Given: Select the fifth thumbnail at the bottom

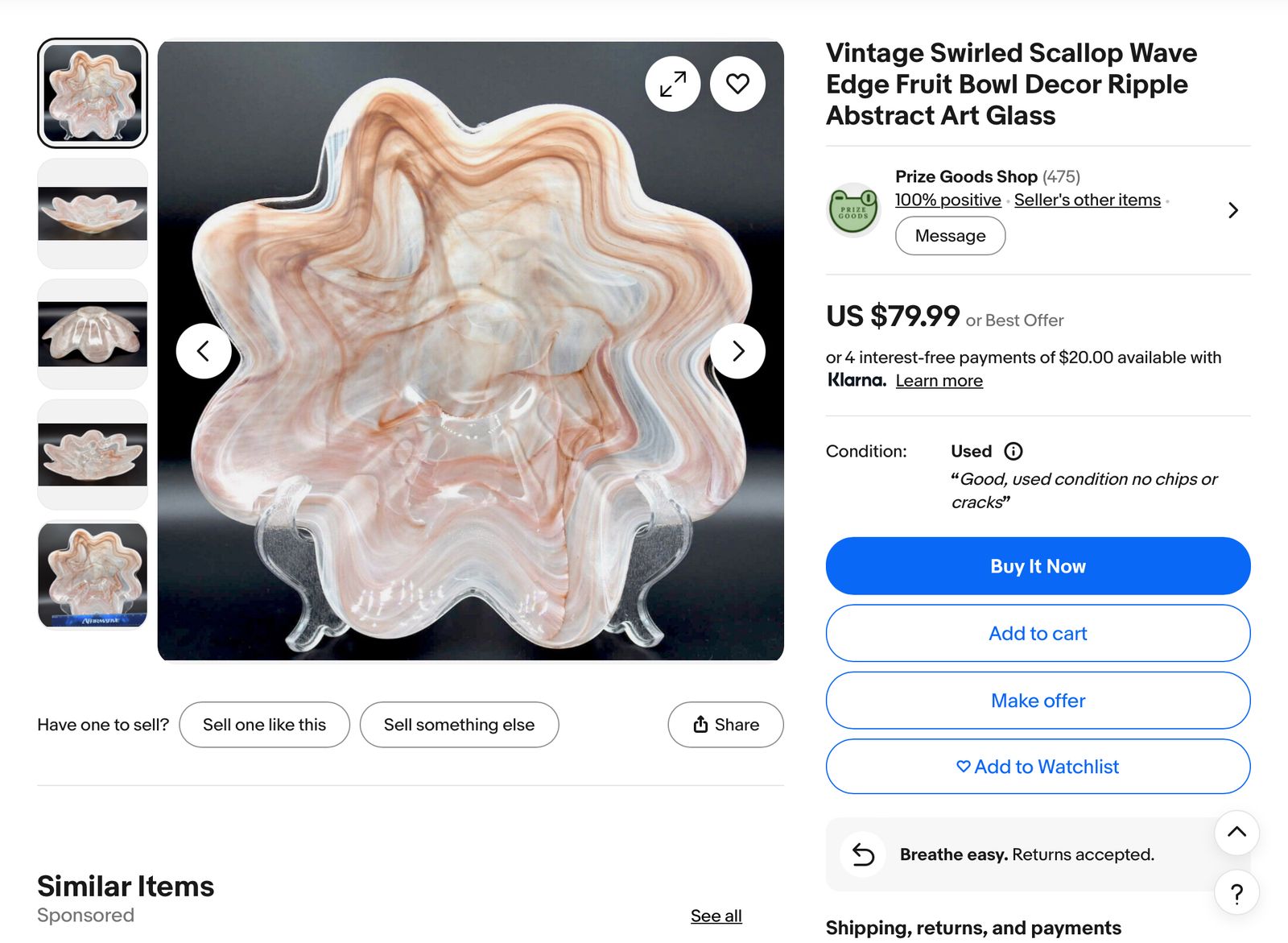Looking at the screenshot, I should tap(93, 575).
